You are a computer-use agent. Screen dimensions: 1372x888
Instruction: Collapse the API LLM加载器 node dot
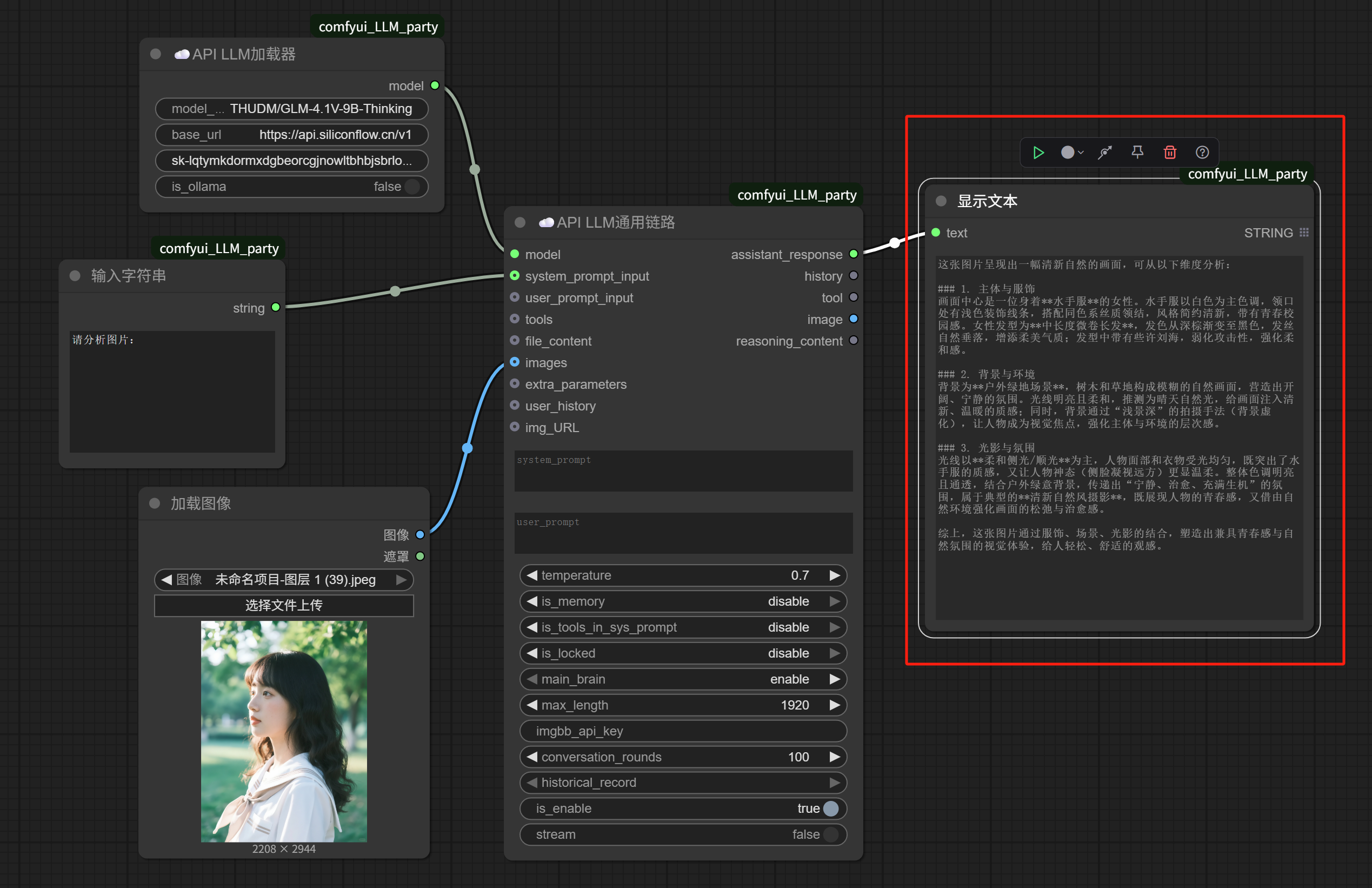[x=156, y=54]
